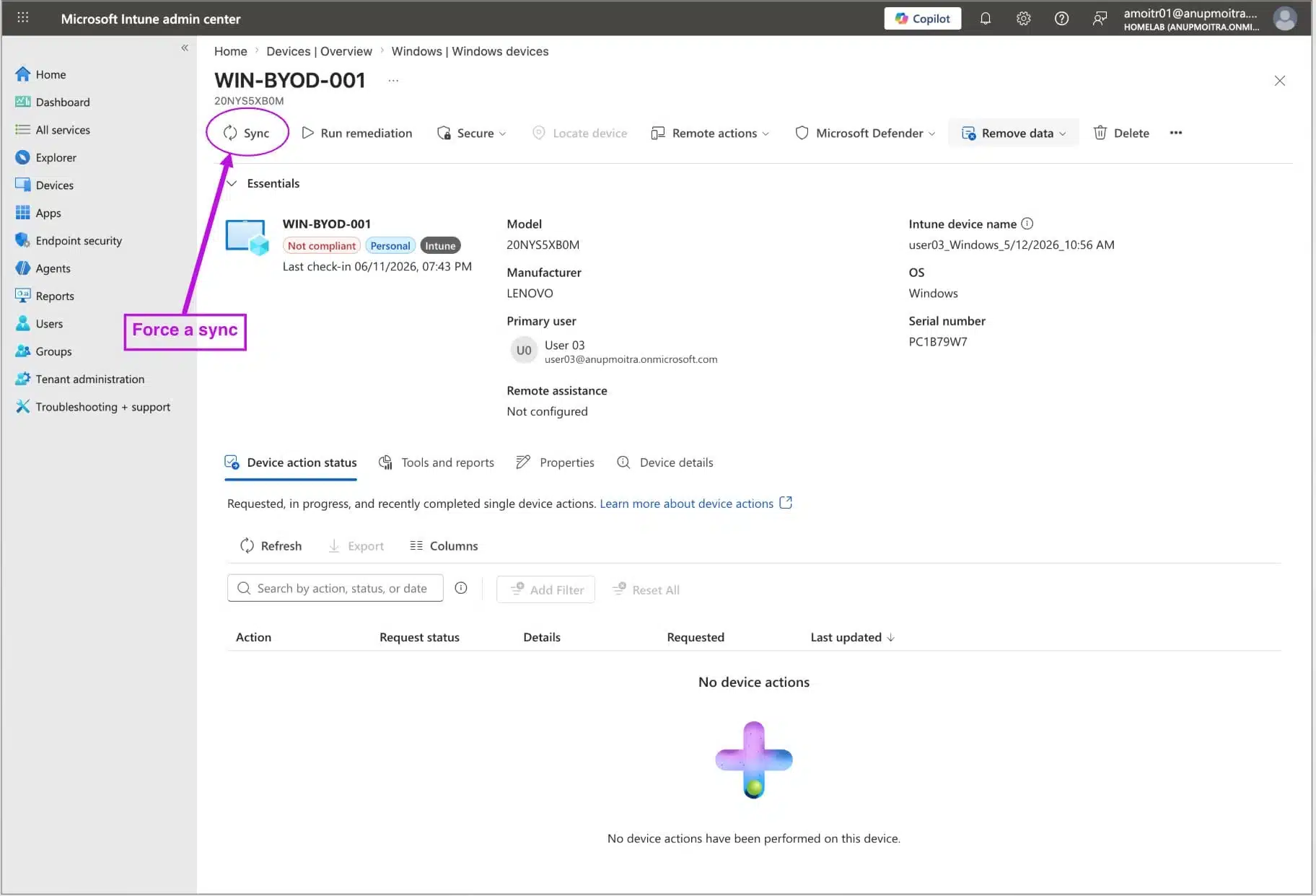Open toolbar overflow ellipsis menu
This screenshot has width=1316, height=896.
pos(1176,133)
